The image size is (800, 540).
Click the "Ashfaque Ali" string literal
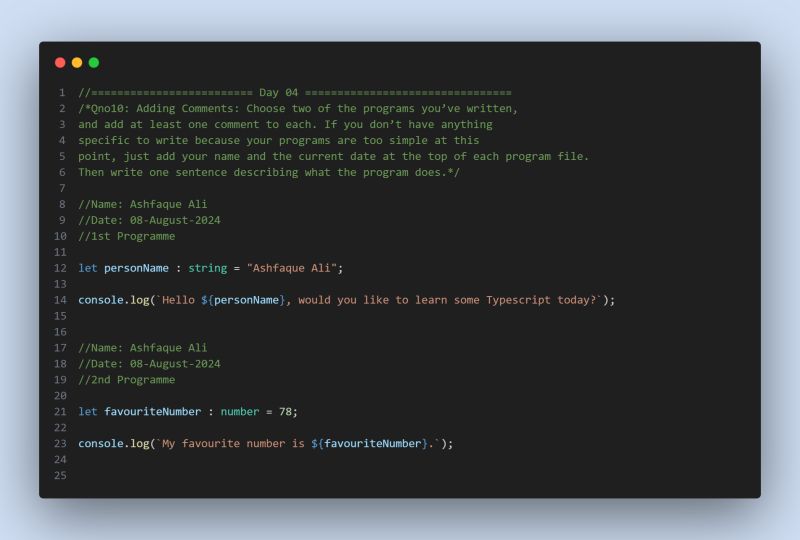point(292,268)
